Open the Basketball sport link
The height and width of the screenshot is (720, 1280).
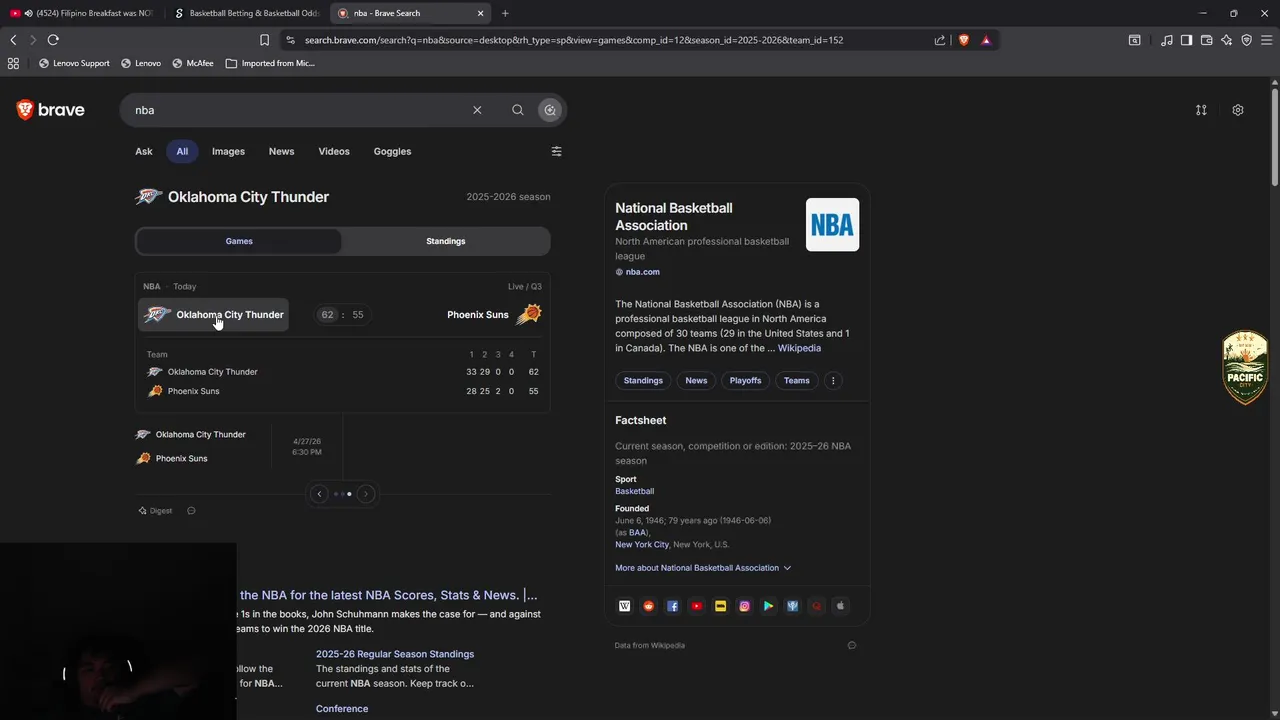click(634, 491)
